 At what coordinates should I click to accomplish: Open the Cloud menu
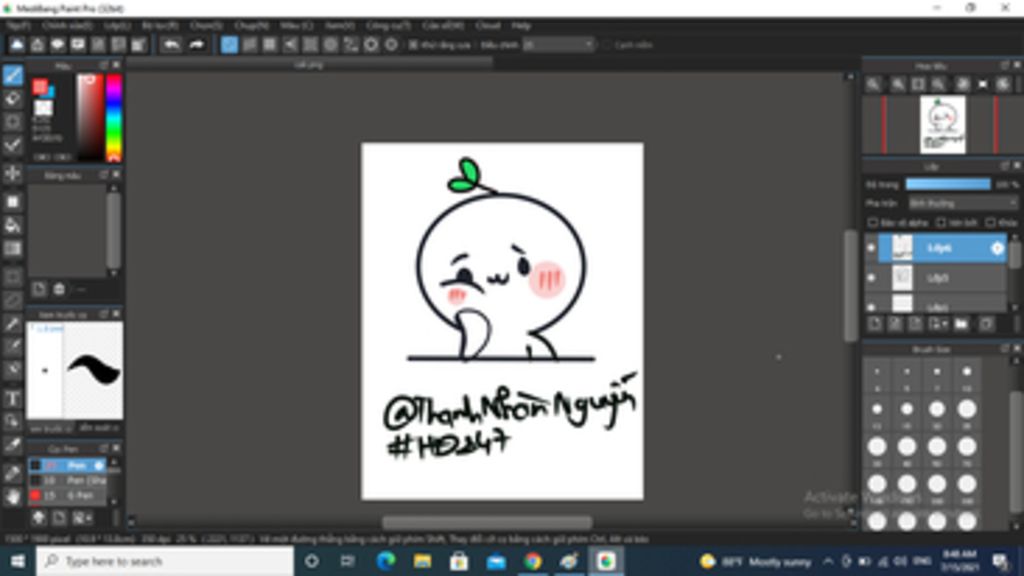pos(487,25)
